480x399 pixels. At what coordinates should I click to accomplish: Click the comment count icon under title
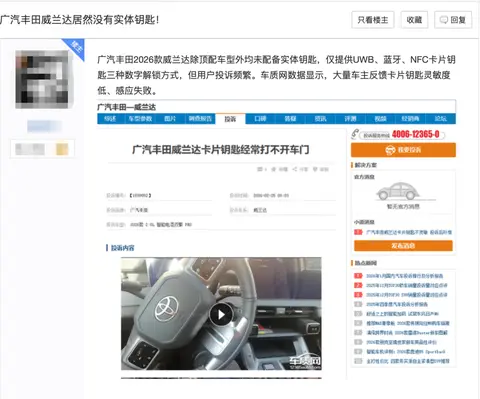[x=260, y=169]
